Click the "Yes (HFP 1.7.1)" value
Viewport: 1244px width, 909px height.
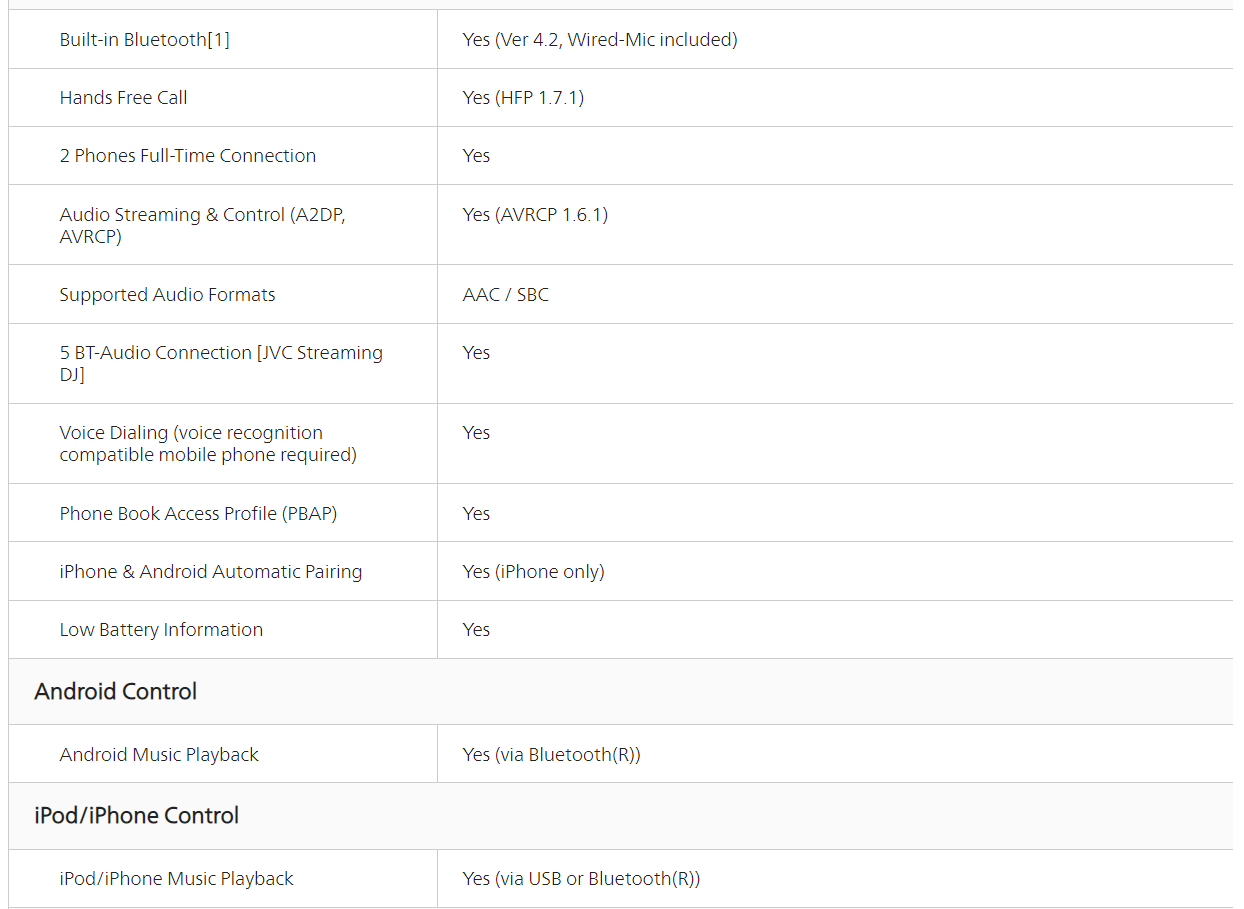click(x=523, y=98)
